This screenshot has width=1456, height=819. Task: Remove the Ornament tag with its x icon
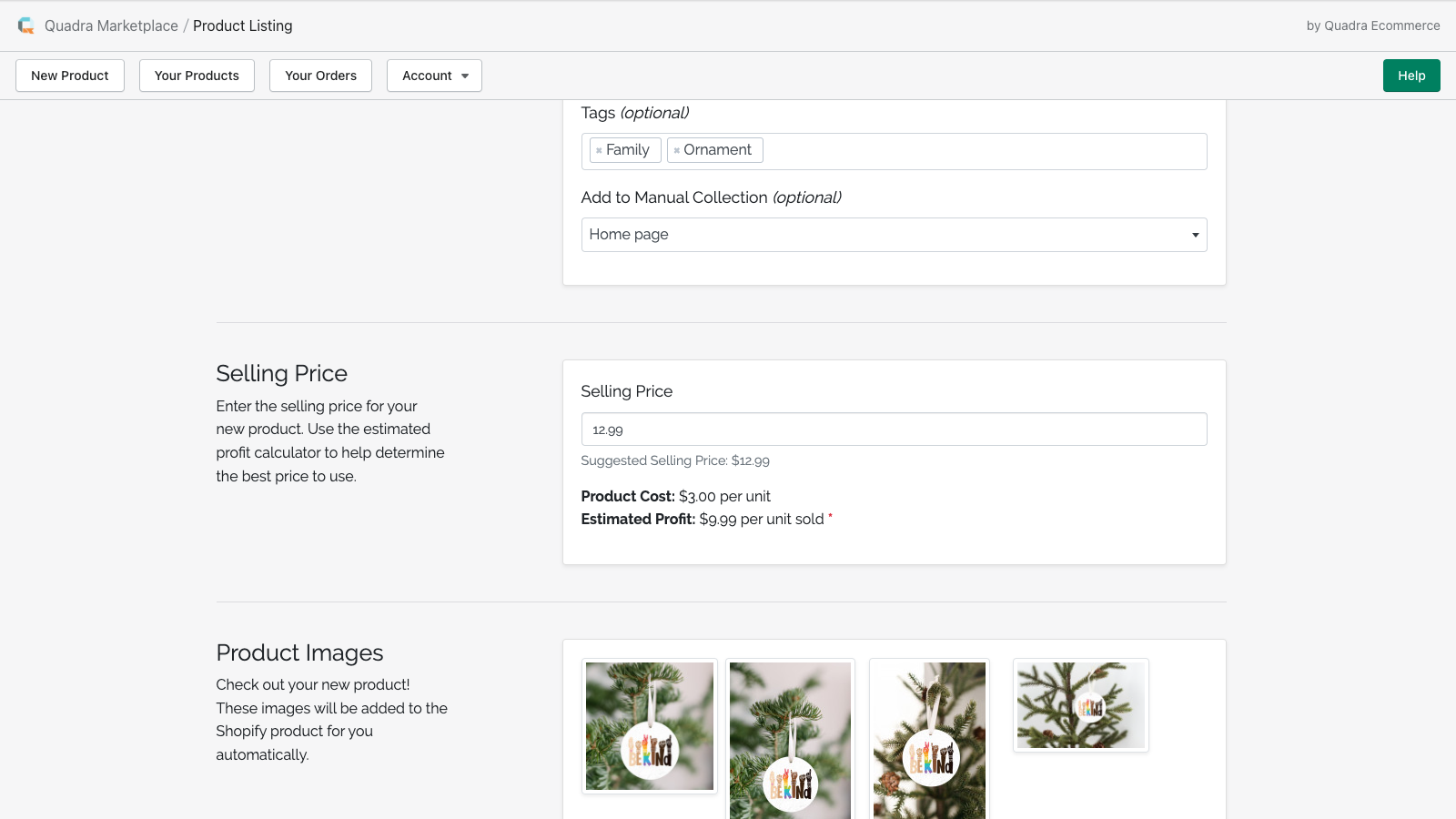(x=676, y=150)
